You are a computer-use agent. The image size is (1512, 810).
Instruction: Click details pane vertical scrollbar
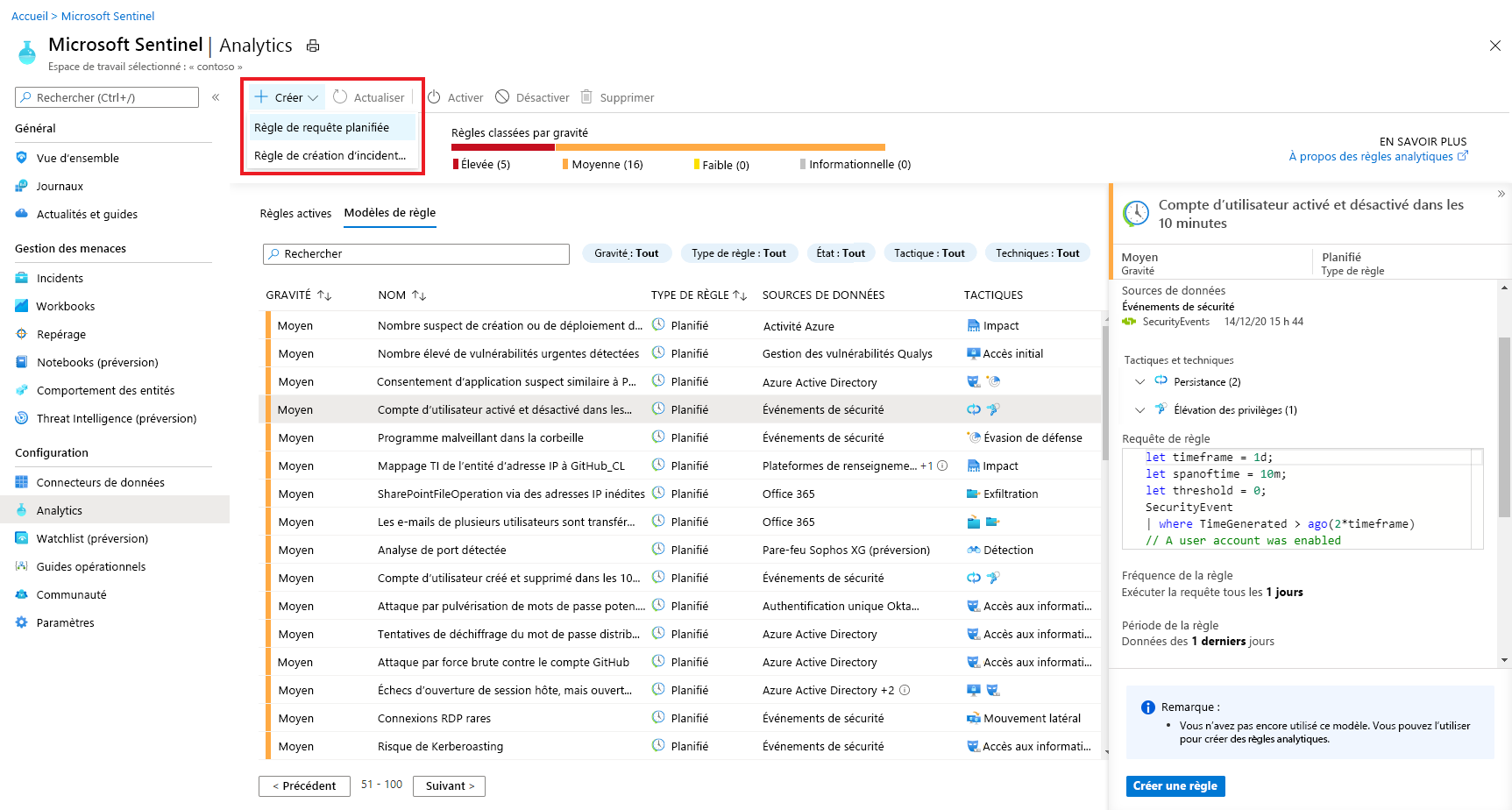click(1504, 427)
